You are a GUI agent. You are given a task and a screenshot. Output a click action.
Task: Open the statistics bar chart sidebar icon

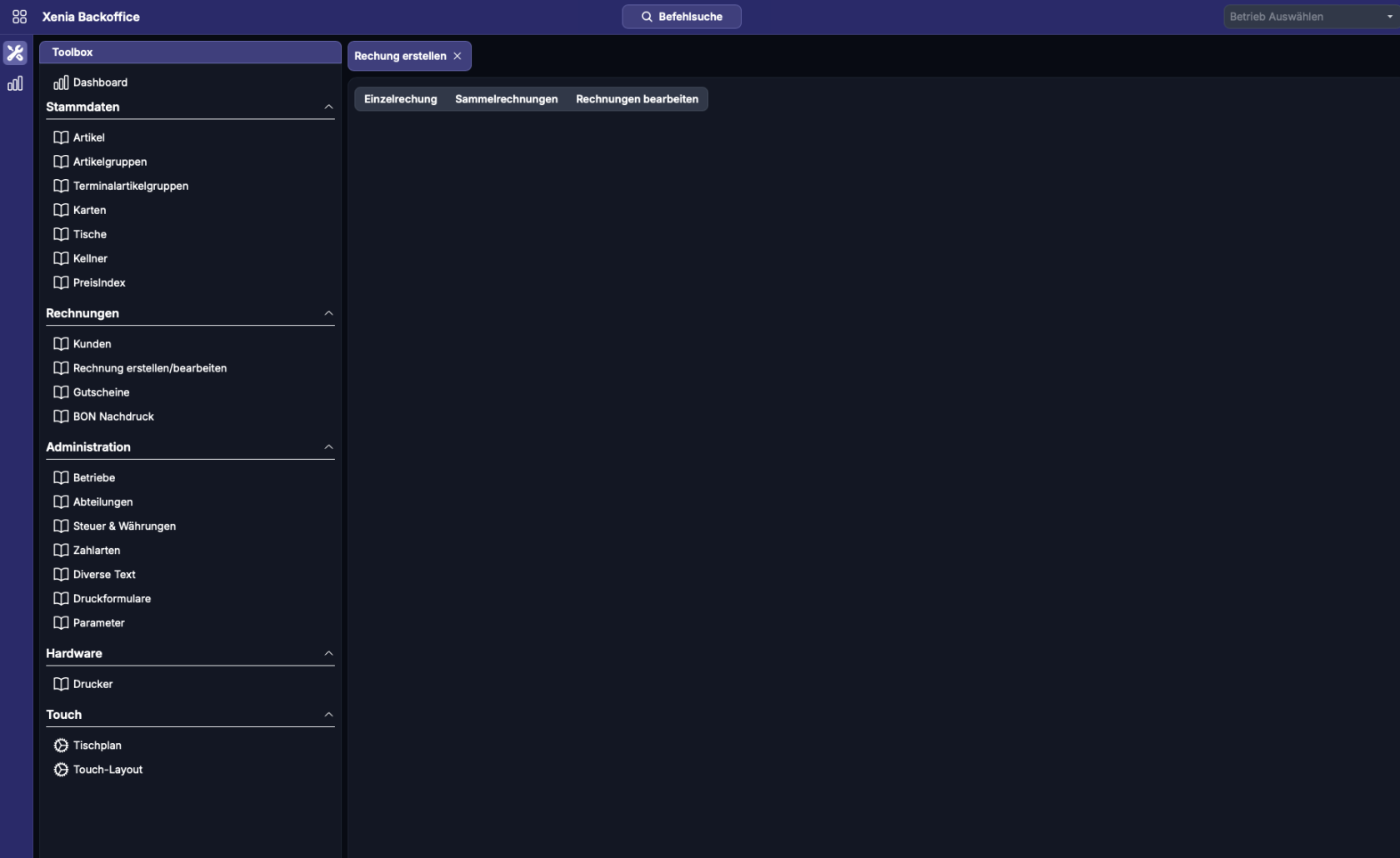(15, 83)
